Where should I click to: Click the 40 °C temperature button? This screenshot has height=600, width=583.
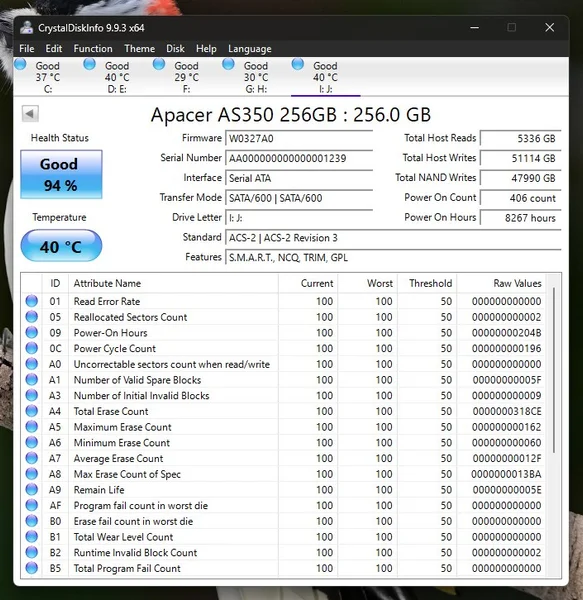[x=61, y=246]
